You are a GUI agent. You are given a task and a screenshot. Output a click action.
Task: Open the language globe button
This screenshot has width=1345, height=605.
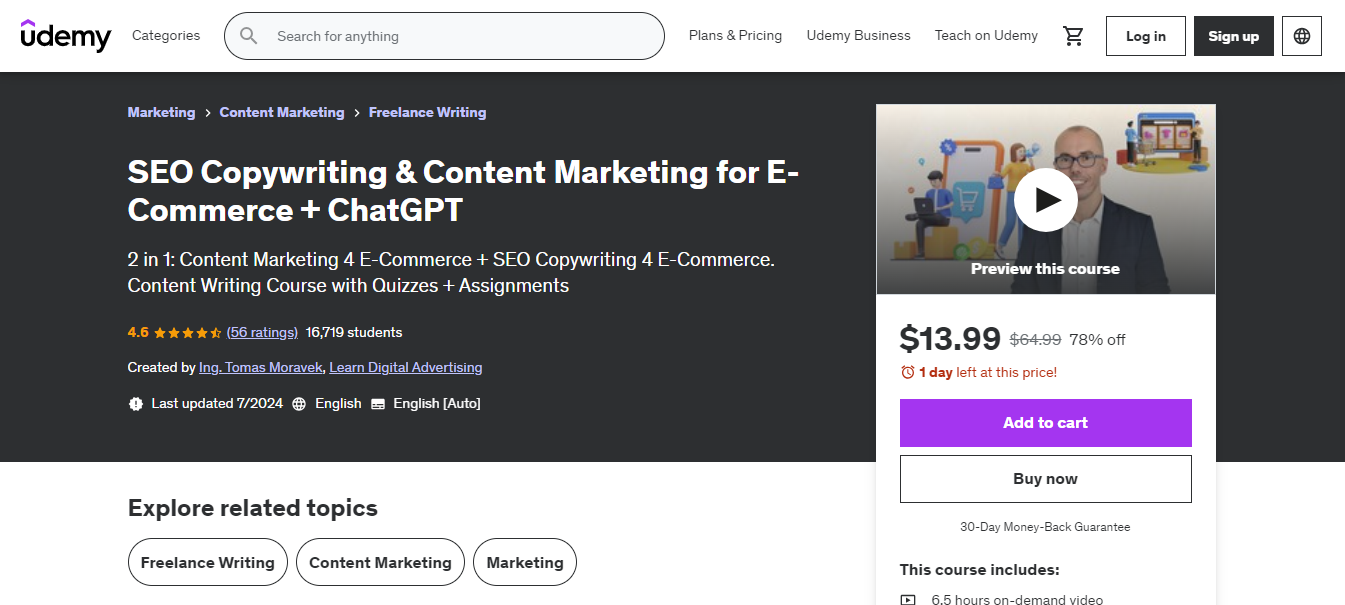coord(1302,36)
